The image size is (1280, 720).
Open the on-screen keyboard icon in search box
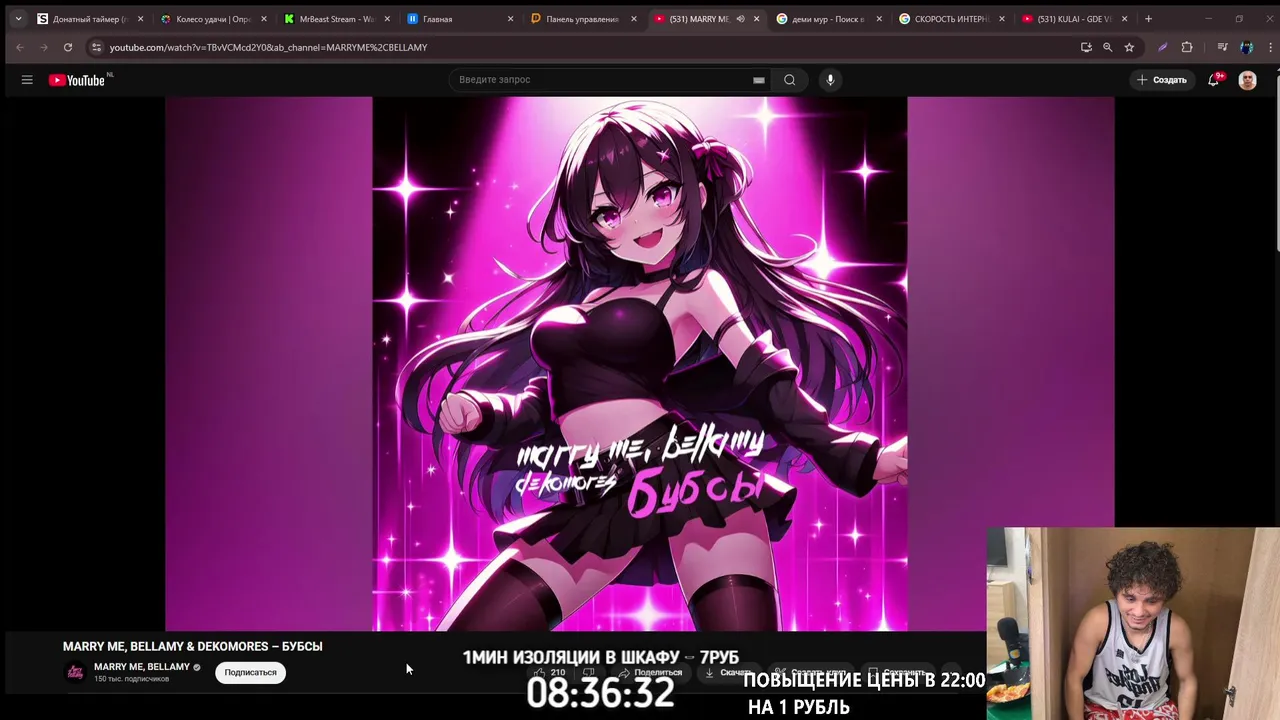[x=759, y=80]
